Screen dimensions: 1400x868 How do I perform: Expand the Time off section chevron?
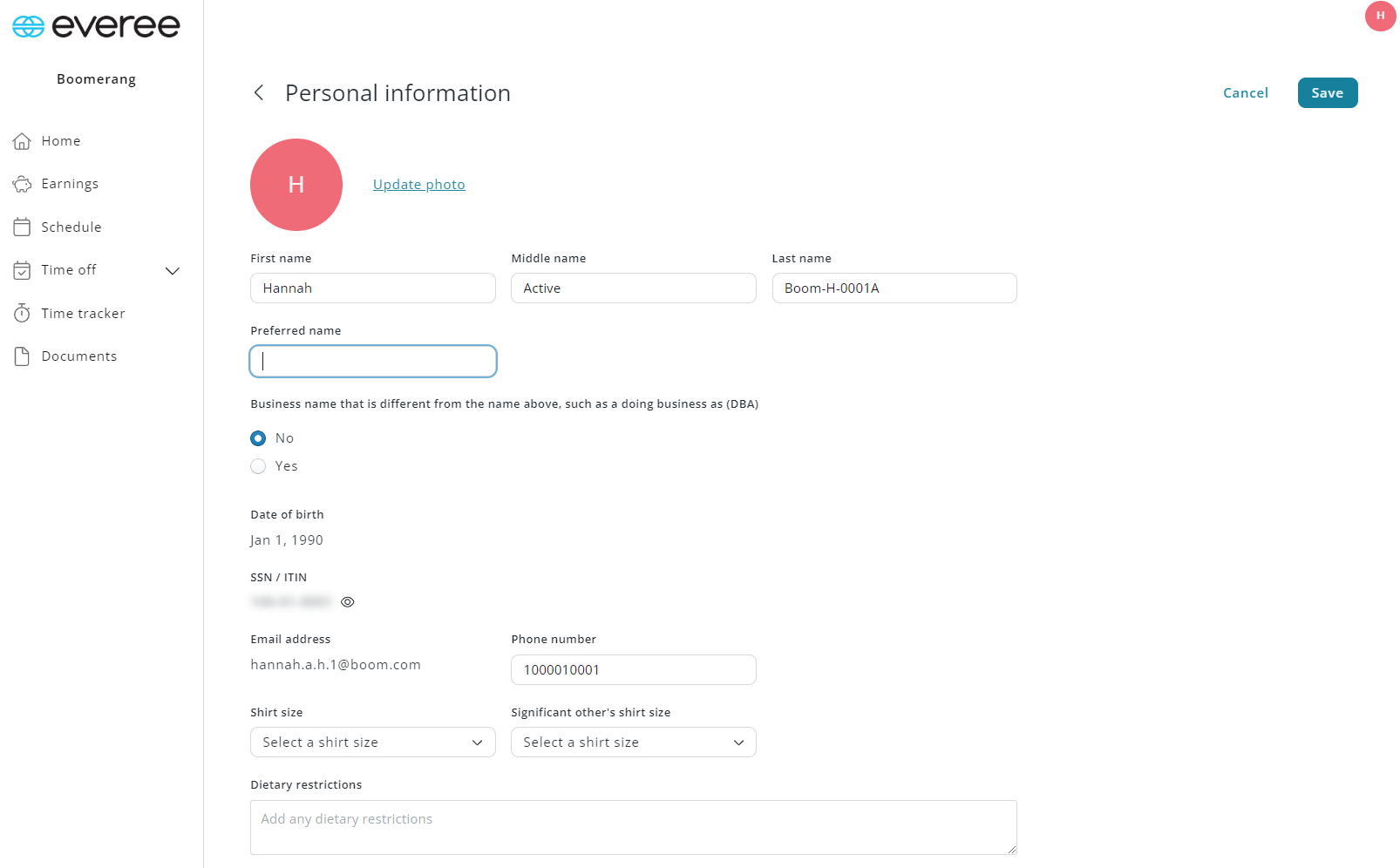pyautogui.click(x=173, y=270)
